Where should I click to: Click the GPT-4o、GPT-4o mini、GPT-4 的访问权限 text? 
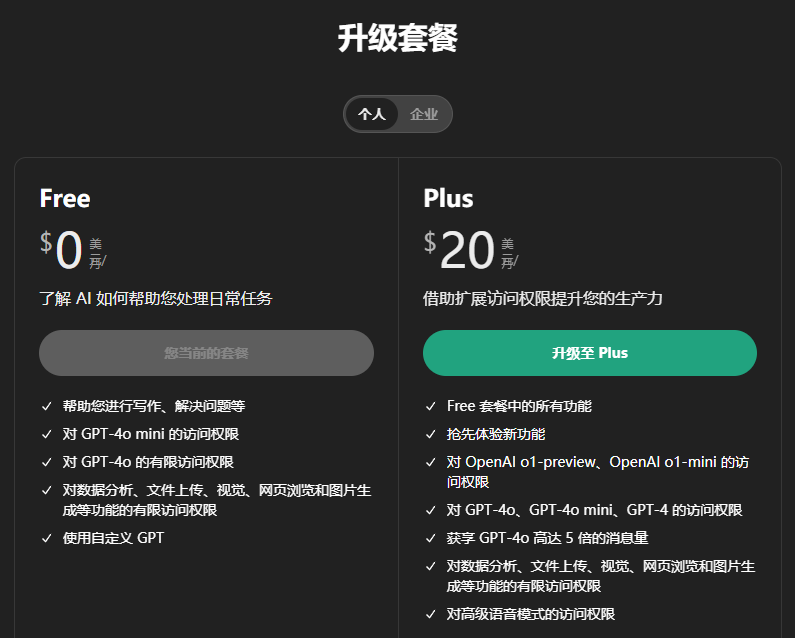[x=594, y=510]
